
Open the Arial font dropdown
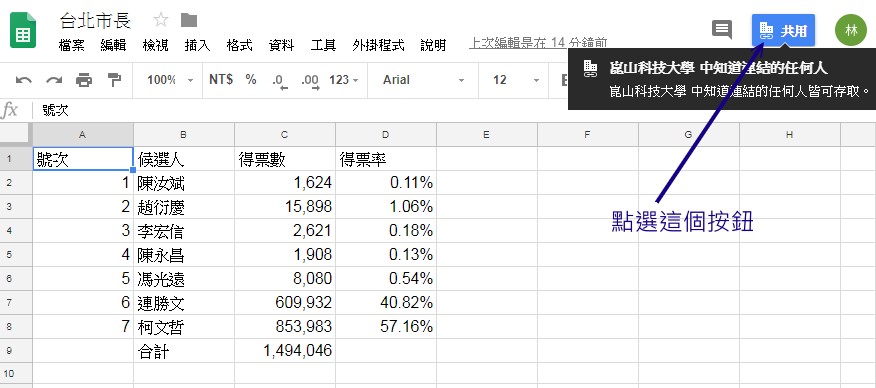(423, 80)
